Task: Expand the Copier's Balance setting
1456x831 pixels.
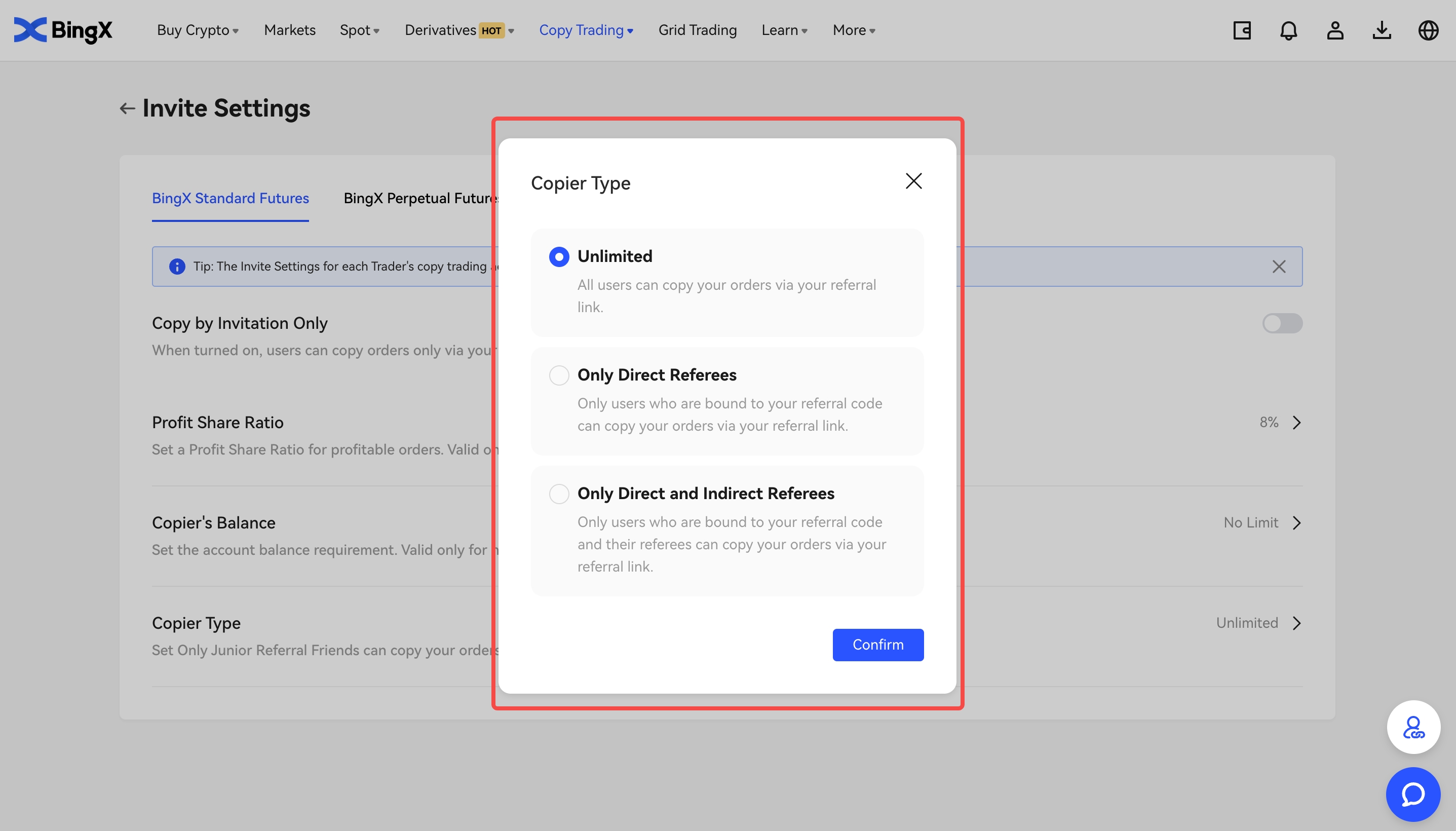Action: 1296,522
